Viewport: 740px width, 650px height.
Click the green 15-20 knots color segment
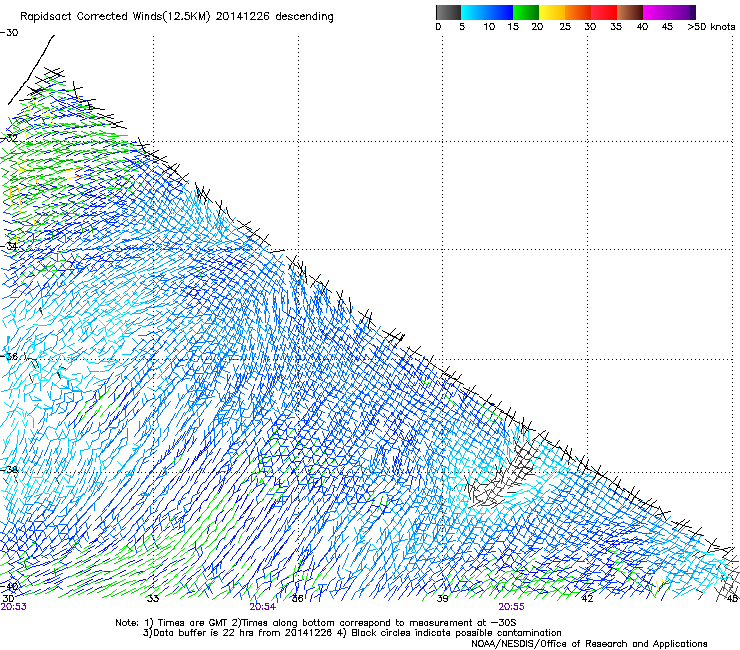click(x=526, y=12)
